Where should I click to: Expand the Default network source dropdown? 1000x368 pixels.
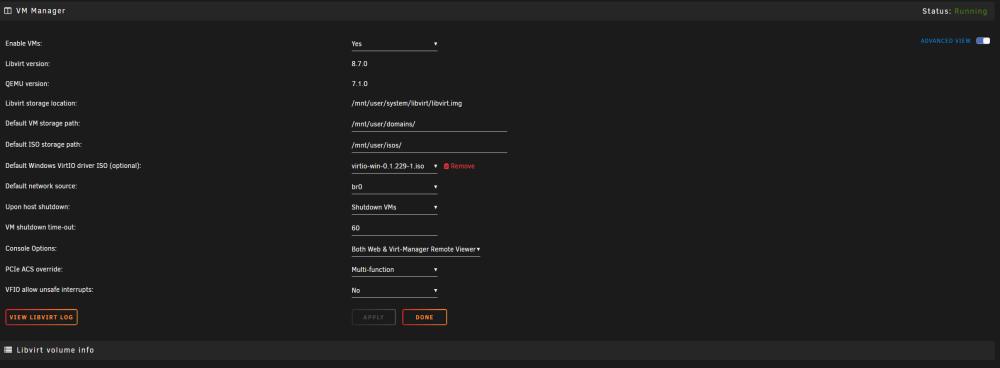click(x=394, y=187)
